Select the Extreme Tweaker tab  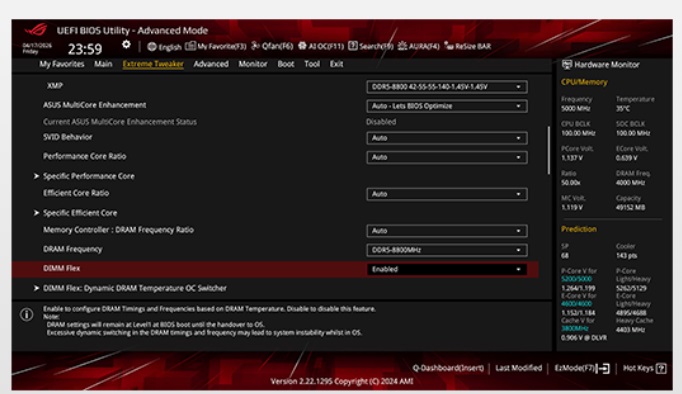153,64
